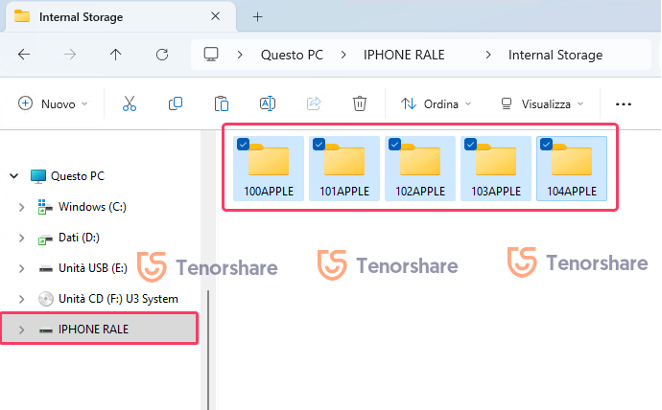Viewport: 662px width, 410px height.
Task: Deselect the 104APPLE folder checkbox
Action: tap(546, 145)
